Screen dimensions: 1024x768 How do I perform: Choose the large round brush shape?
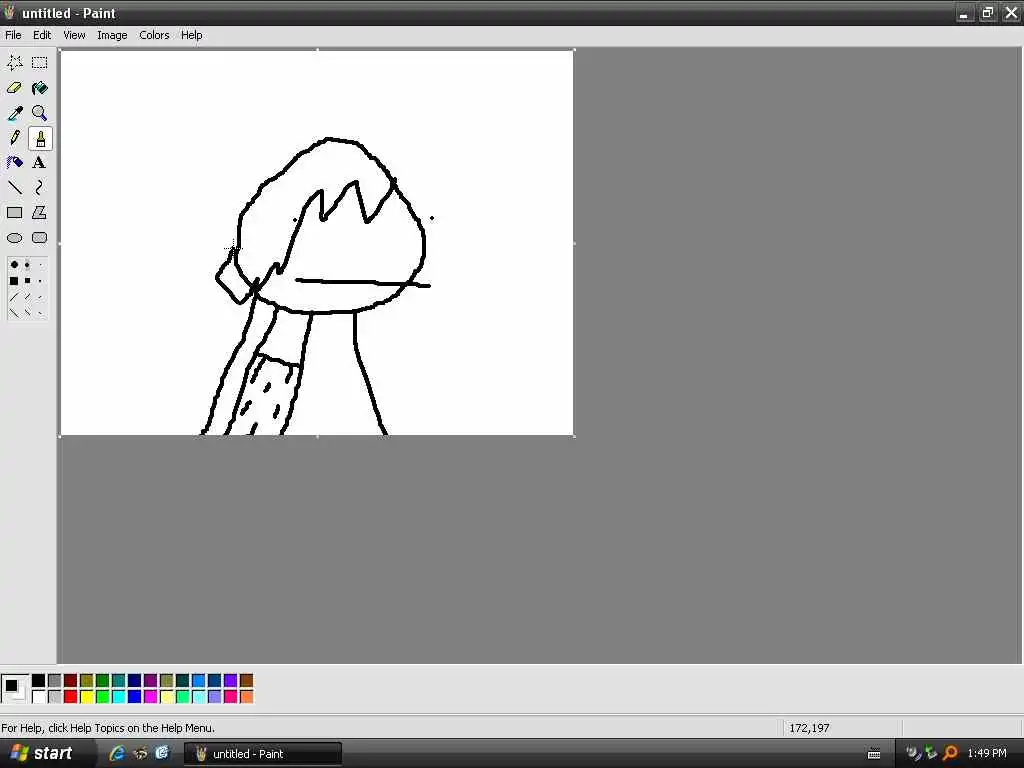tap(14, 264)
